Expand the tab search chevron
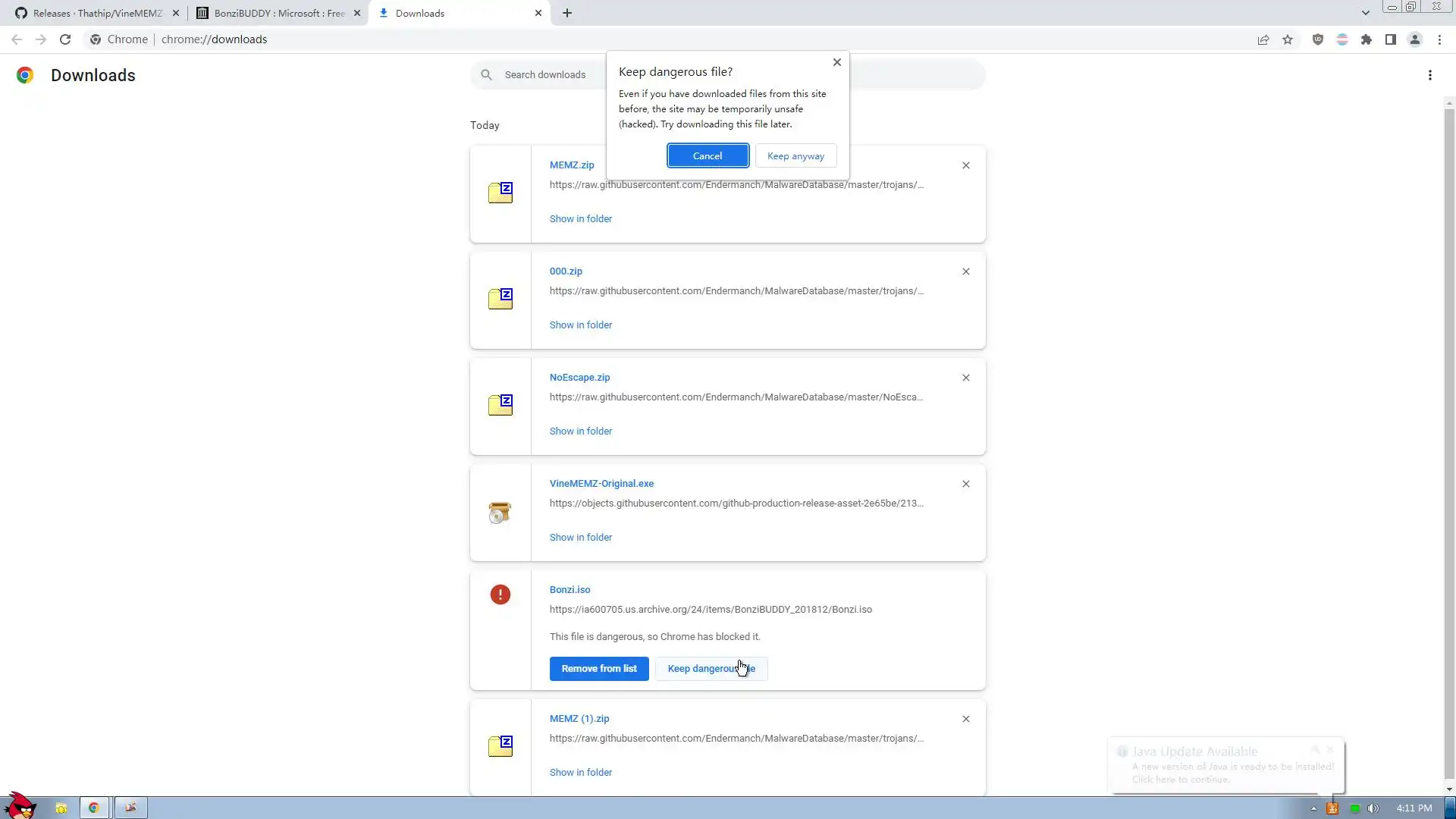Screen dimensions: 1456x819 click(1365, 13)
